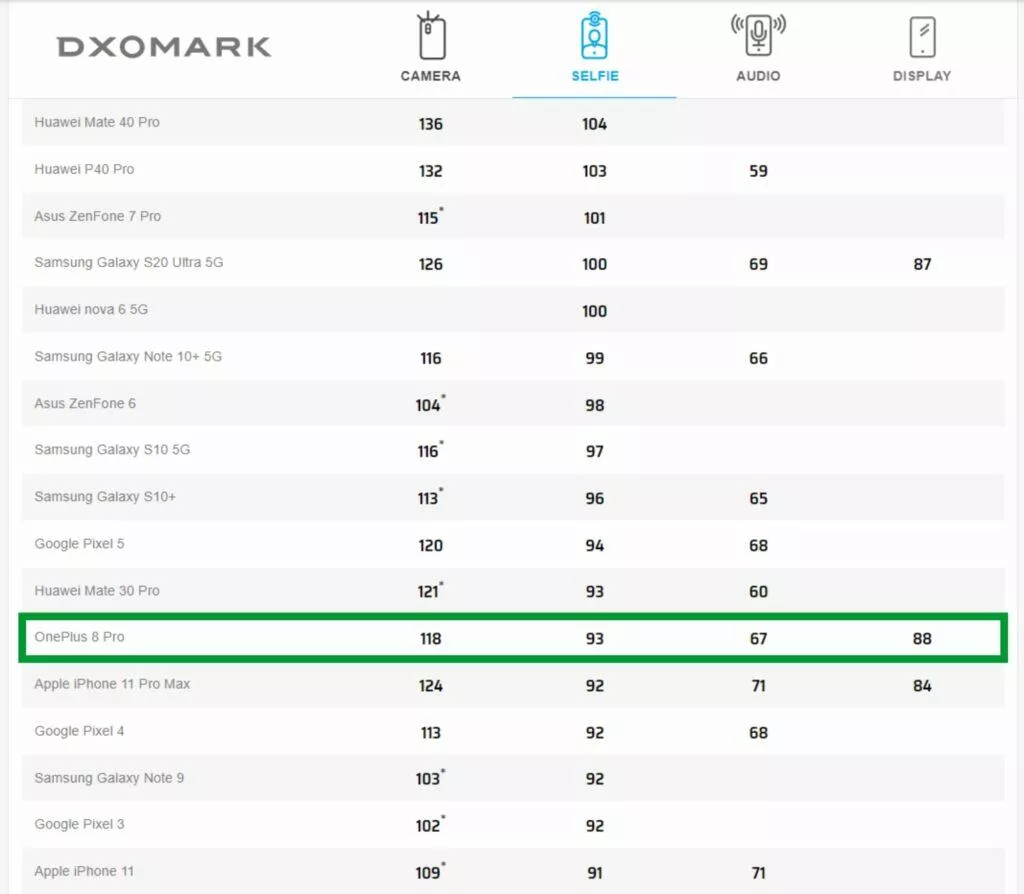The width and height of the screenshot is (1024, 894).
Task: Open Huawei Mate 40 Pro entry
Action: point(97,122)
